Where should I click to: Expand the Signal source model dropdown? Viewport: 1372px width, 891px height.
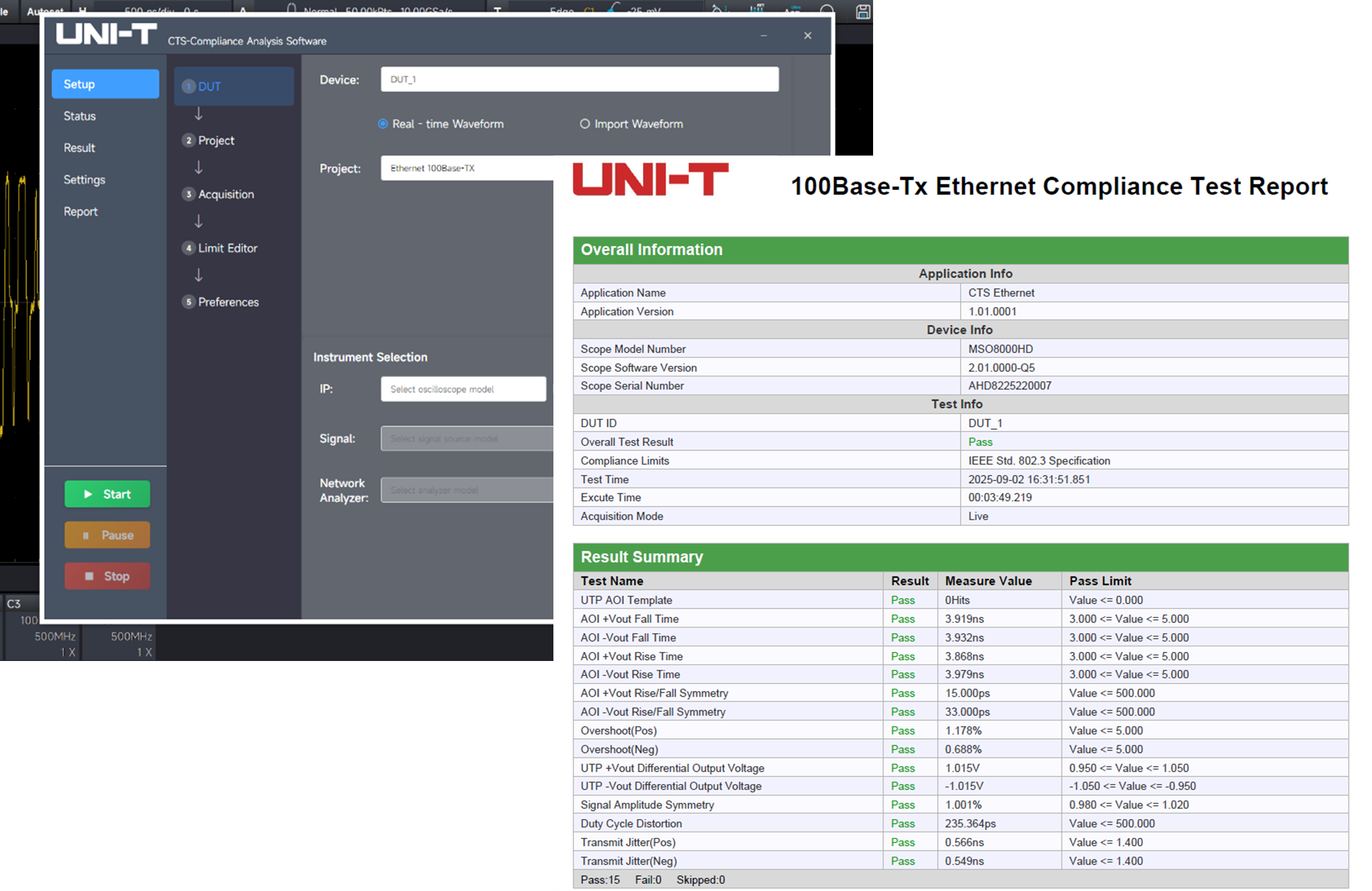(x=466, y=439)
